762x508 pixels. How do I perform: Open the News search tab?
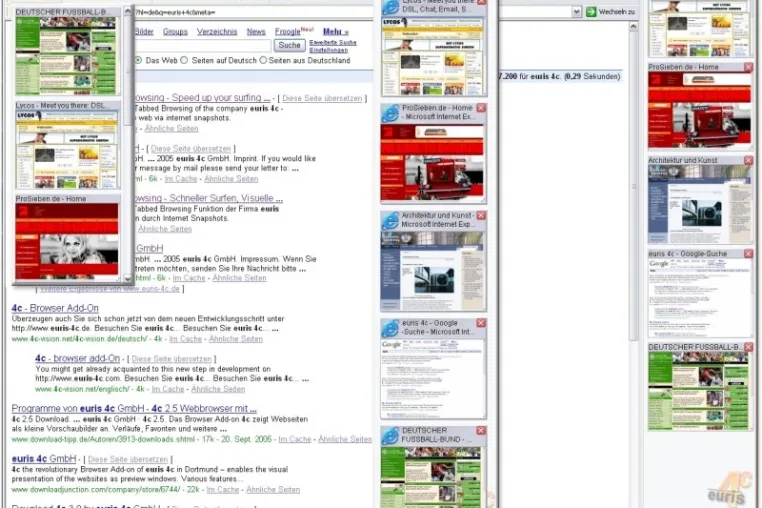tap(256, 32)
